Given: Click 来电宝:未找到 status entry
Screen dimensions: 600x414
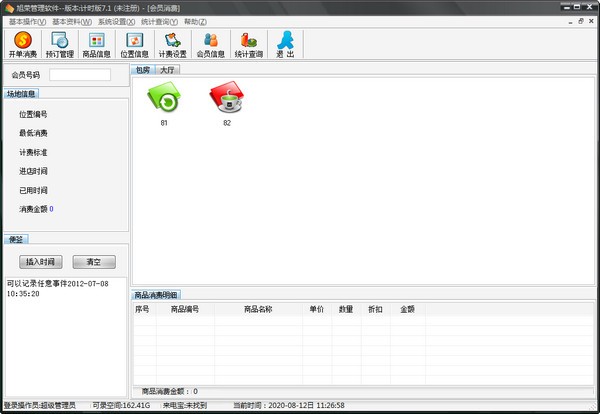Looking at the screenshot, I should (x=185, y=406).
